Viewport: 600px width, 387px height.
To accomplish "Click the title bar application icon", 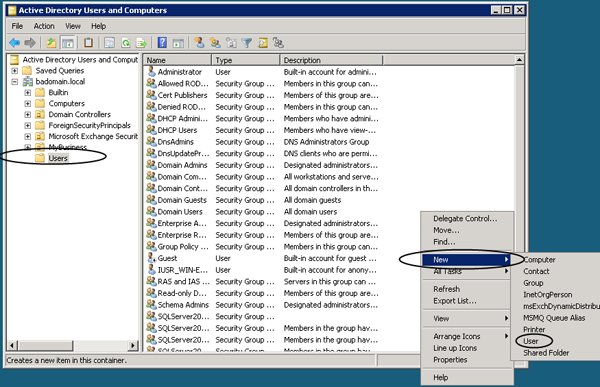I will (x=12, y=10).
